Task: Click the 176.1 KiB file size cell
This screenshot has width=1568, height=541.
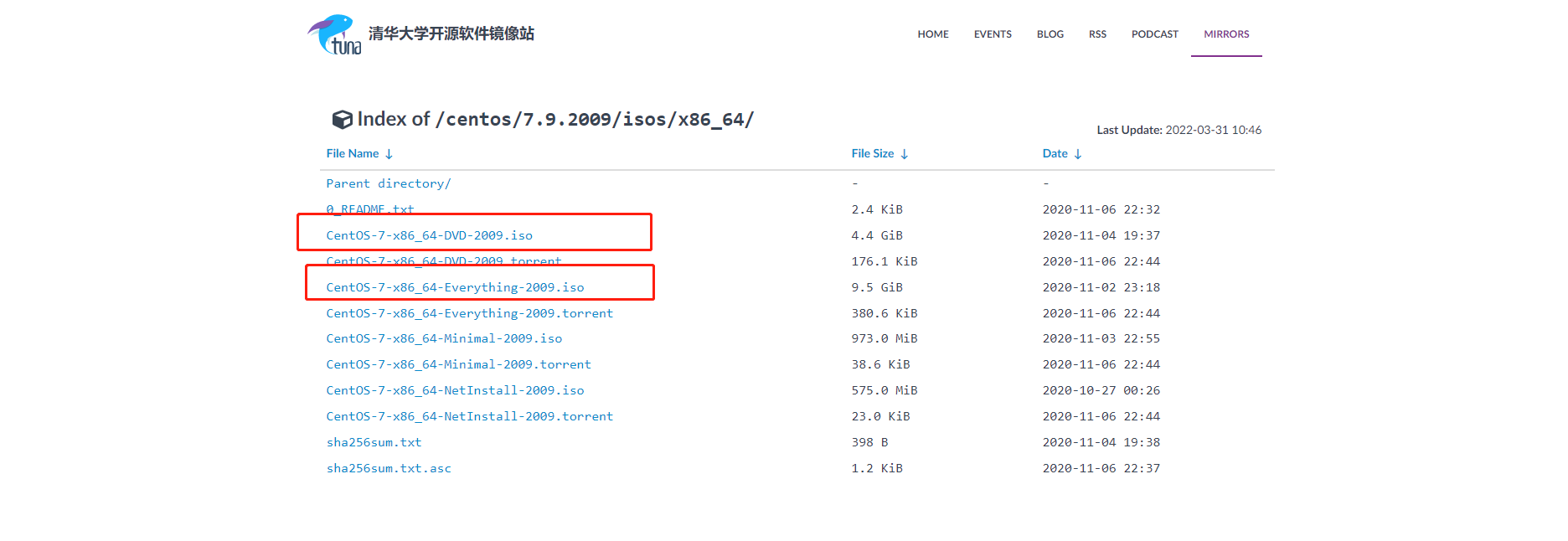Action: point(885,261)
